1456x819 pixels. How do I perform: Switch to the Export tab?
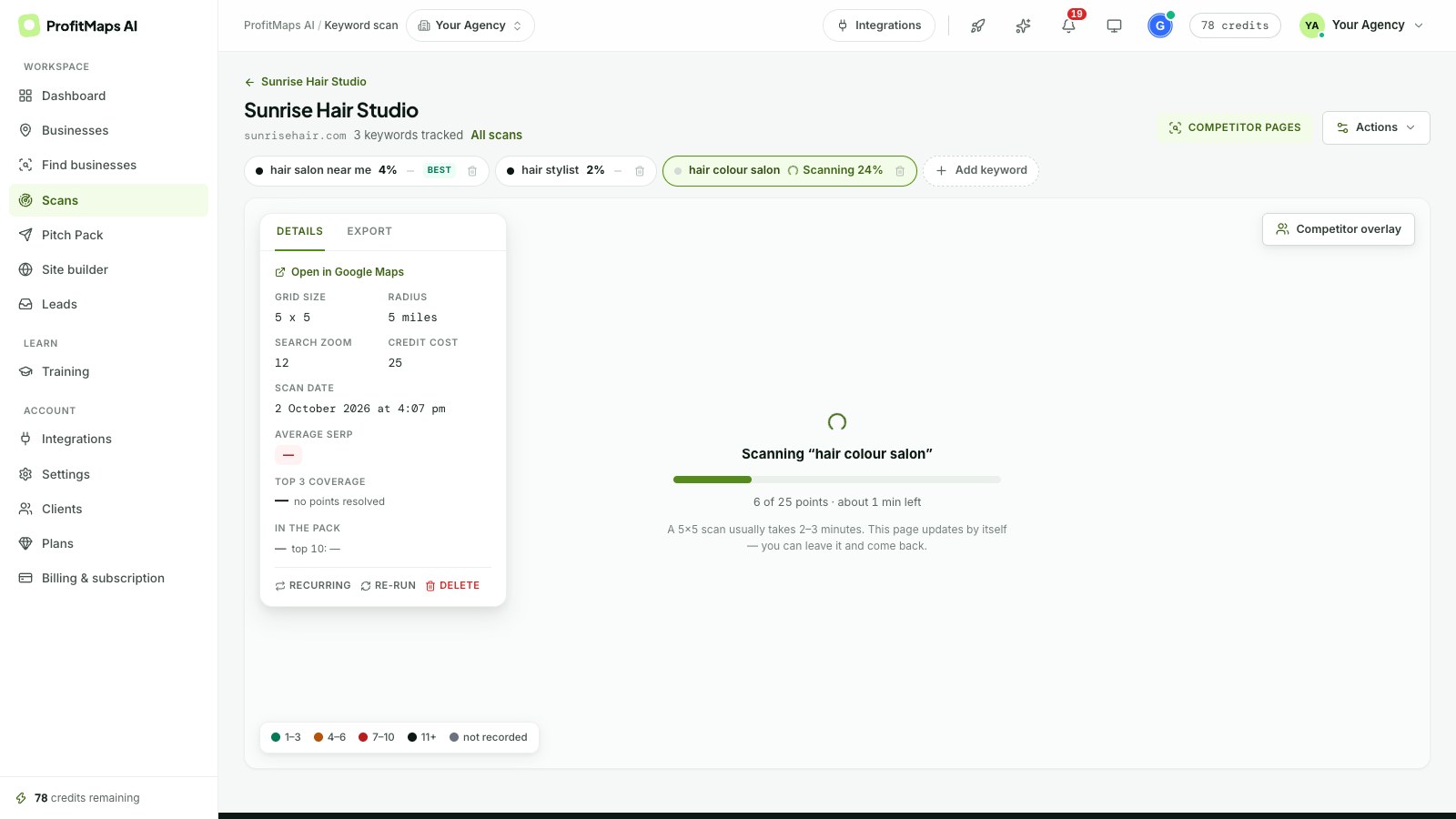coord(369,231)
